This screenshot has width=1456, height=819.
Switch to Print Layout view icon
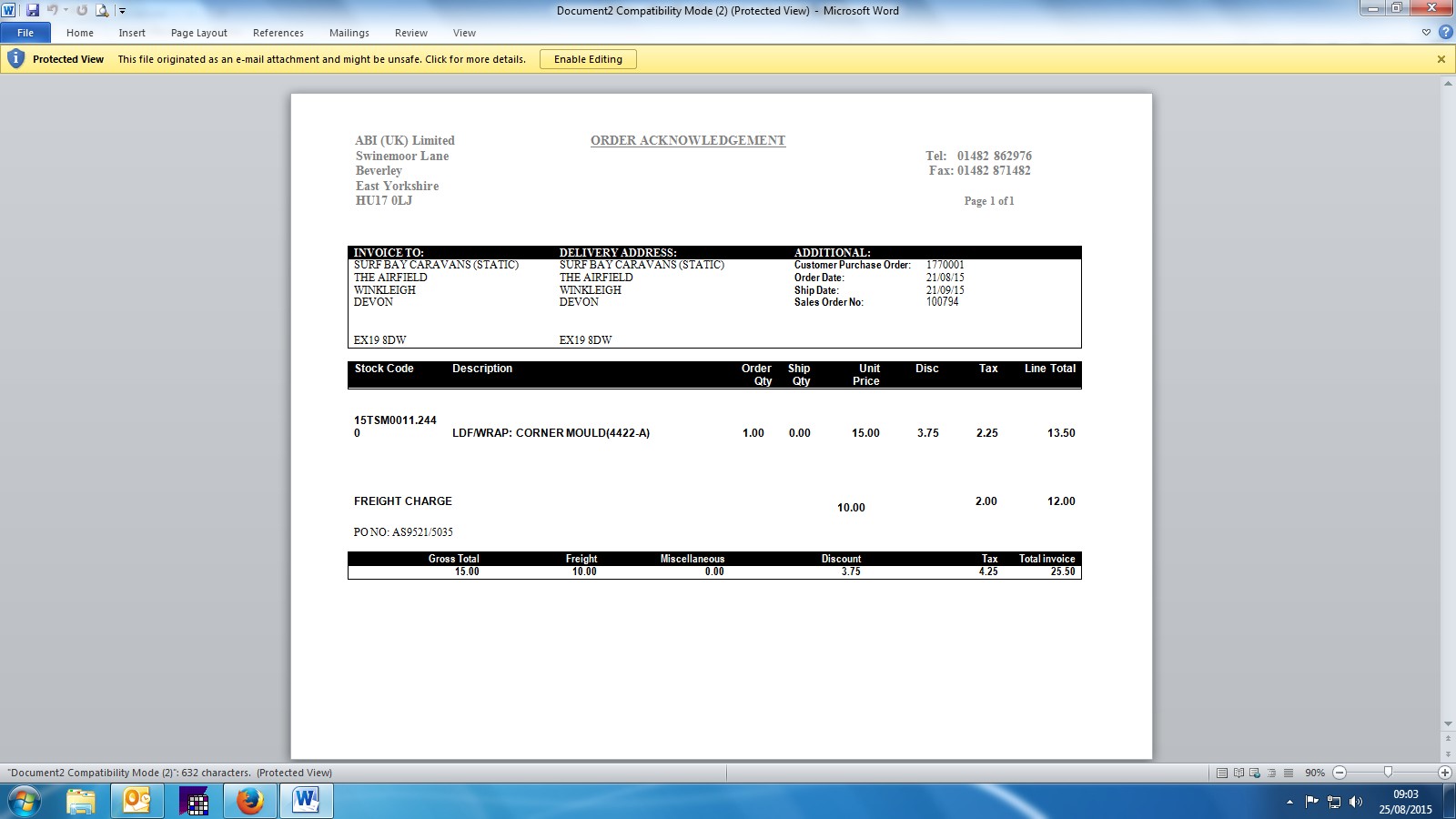(1222, 773)
